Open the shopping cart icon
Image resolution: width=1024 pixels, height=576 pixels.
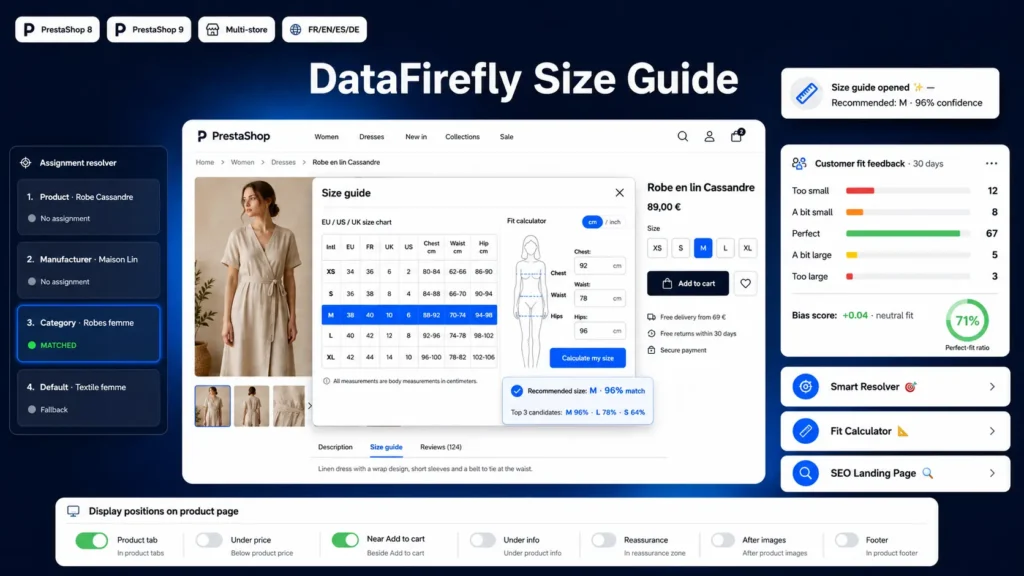(737, 136)
